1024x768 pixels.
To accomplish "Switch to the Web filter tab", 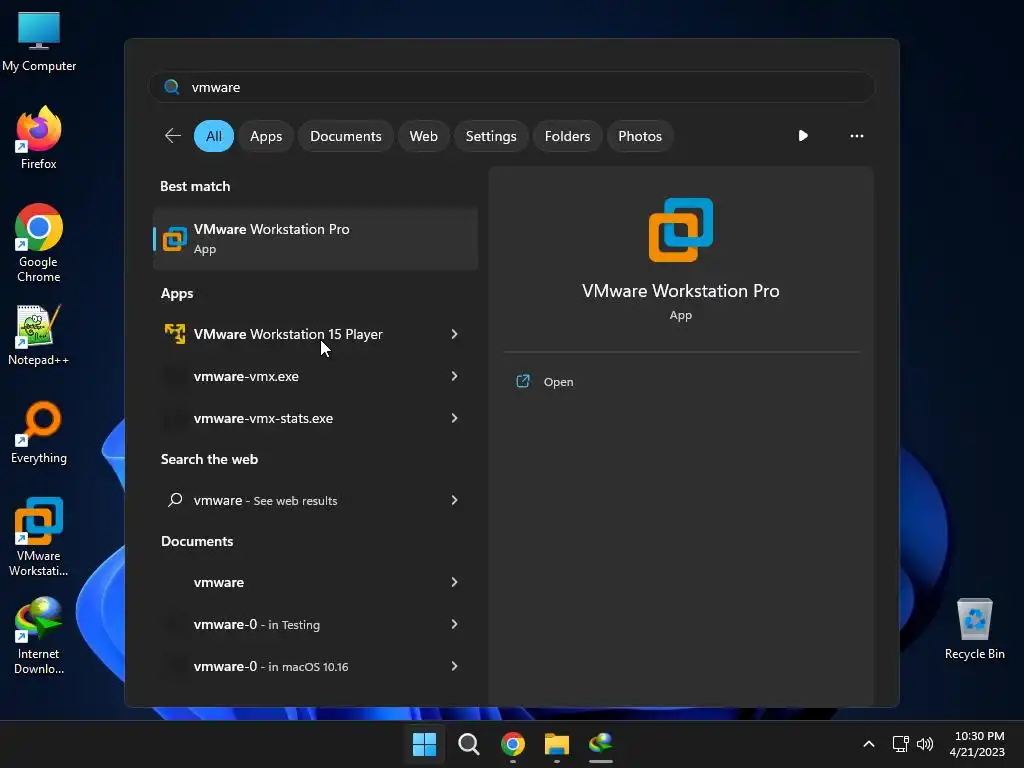I will pyautogui.click(x=423, y=136).
